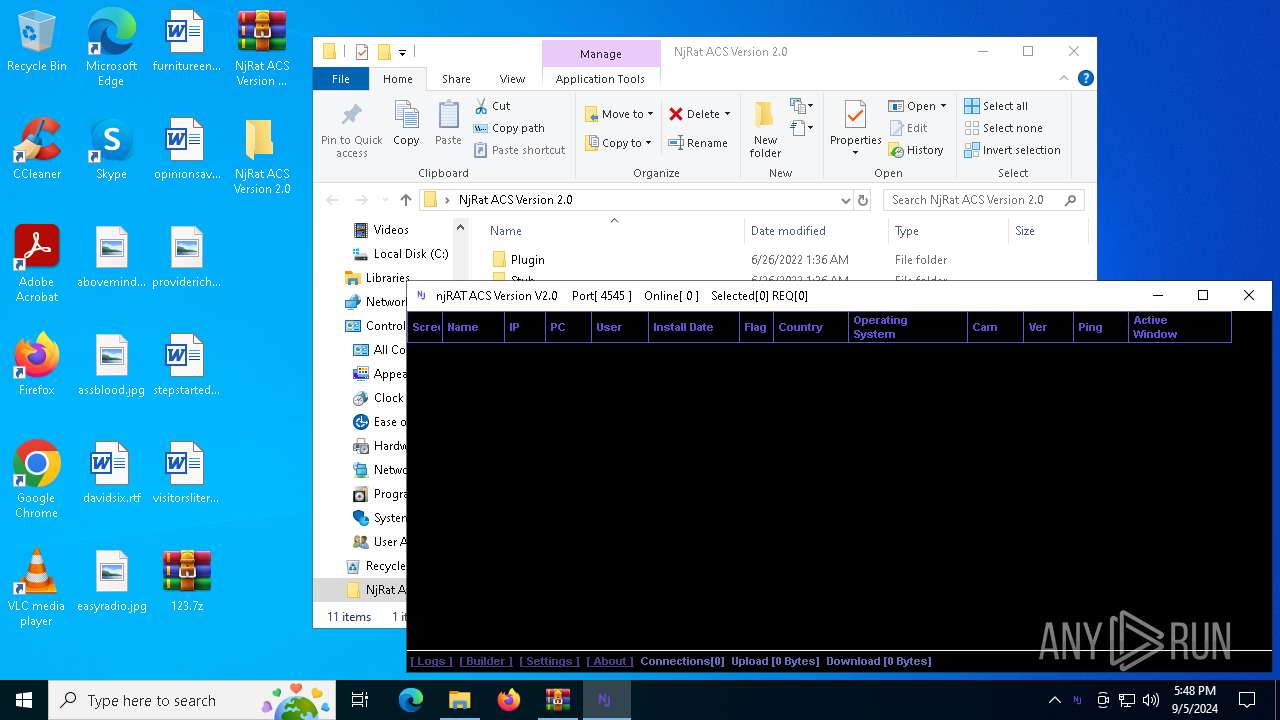Click Select none in ribbon
Image resolution: width=1280 pixels, height=720 pixels.
pos(1003,128)
